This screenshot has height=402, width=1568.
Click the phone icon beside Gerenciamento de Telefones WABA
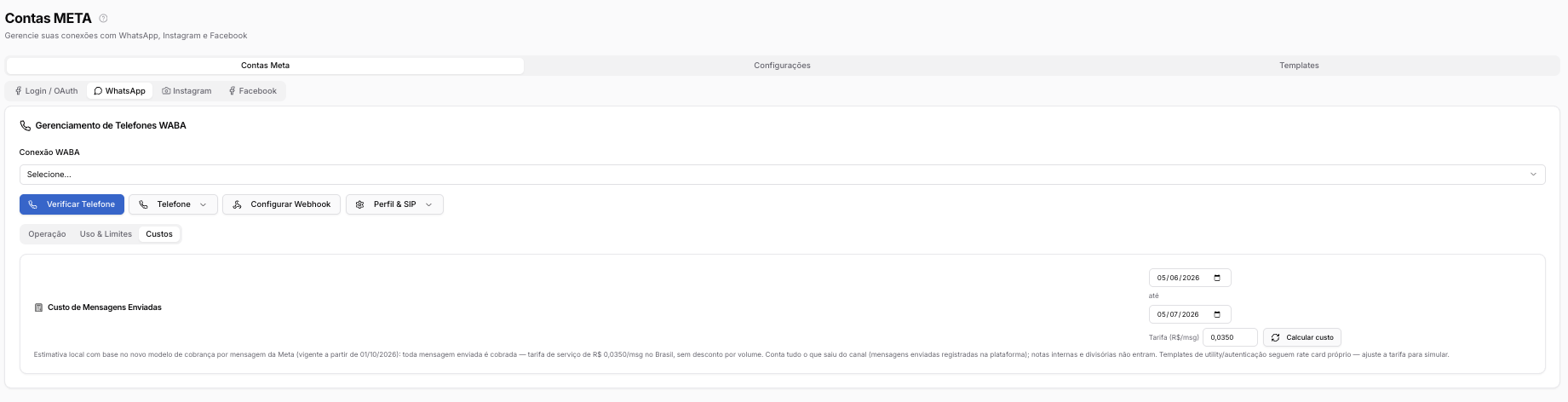tap(26, 125)
